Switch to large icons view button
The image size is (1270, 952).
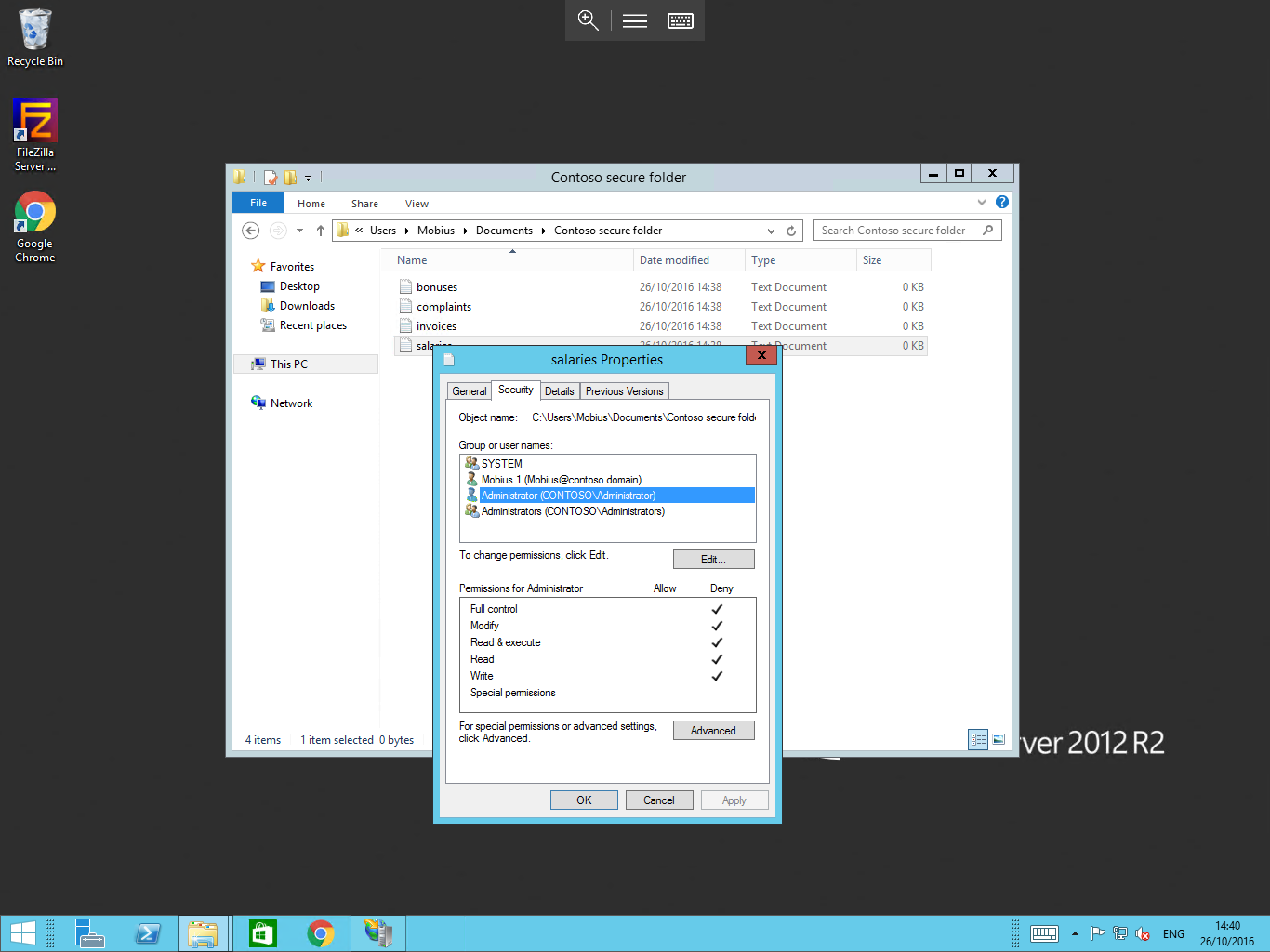tap(999, 739)
